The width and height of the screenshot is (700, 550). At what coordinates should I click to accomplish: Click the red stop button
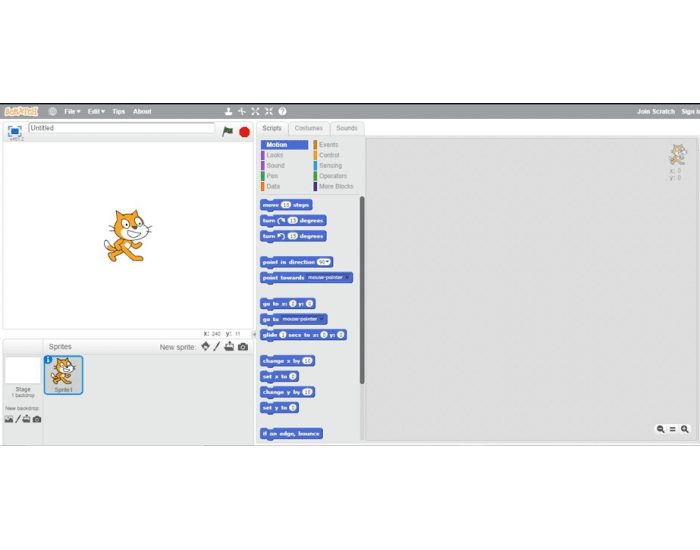[x=244, y=132]
